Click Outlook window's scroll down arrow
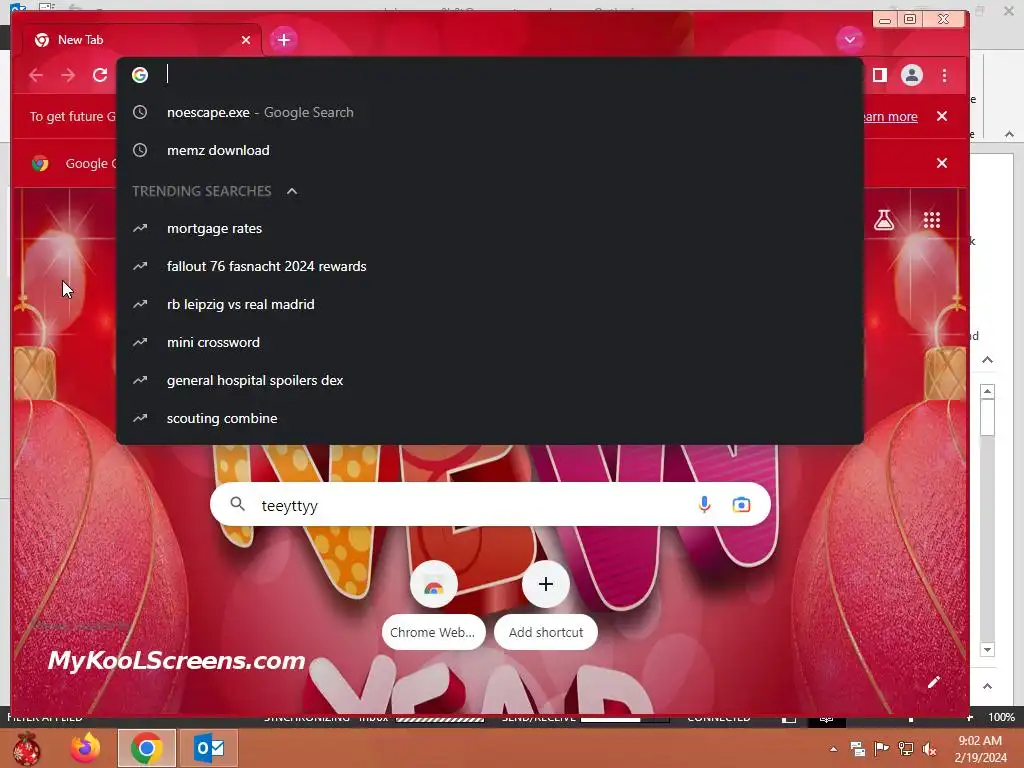 (987, 650)
